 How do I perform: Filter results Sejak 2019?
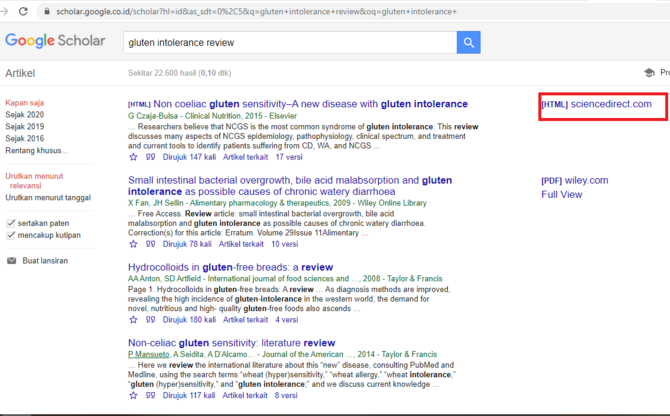[x=24, y=126]
